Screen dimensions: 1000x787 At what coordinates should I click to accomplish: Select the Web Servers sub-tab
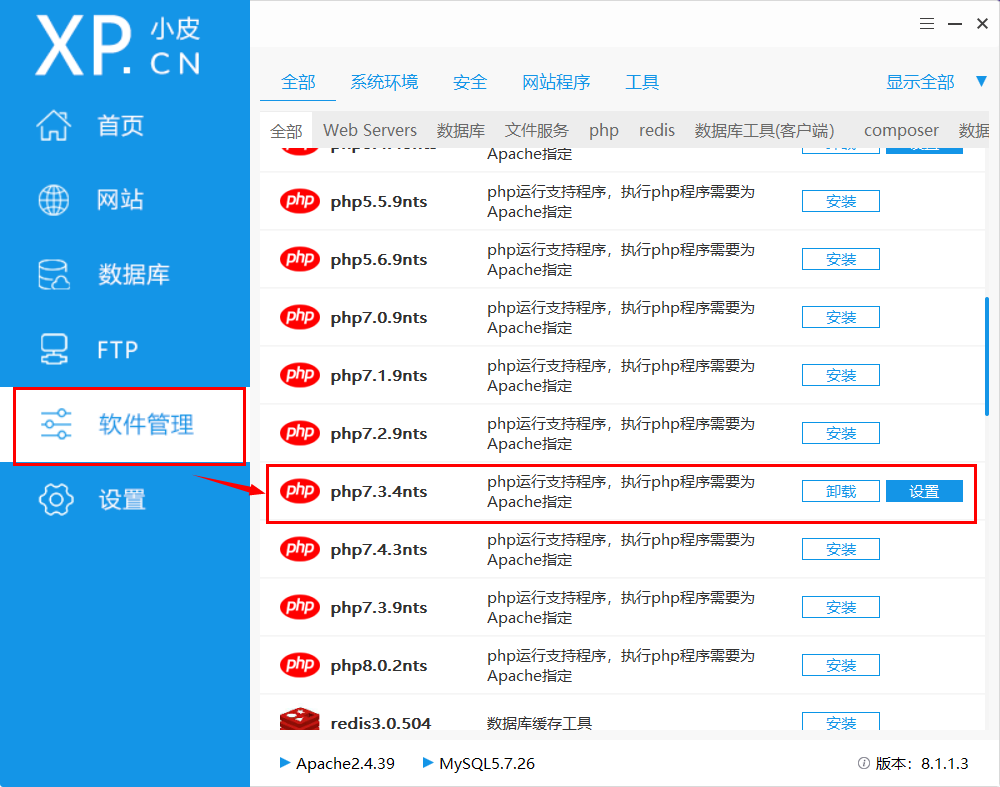tap(370, 130)
